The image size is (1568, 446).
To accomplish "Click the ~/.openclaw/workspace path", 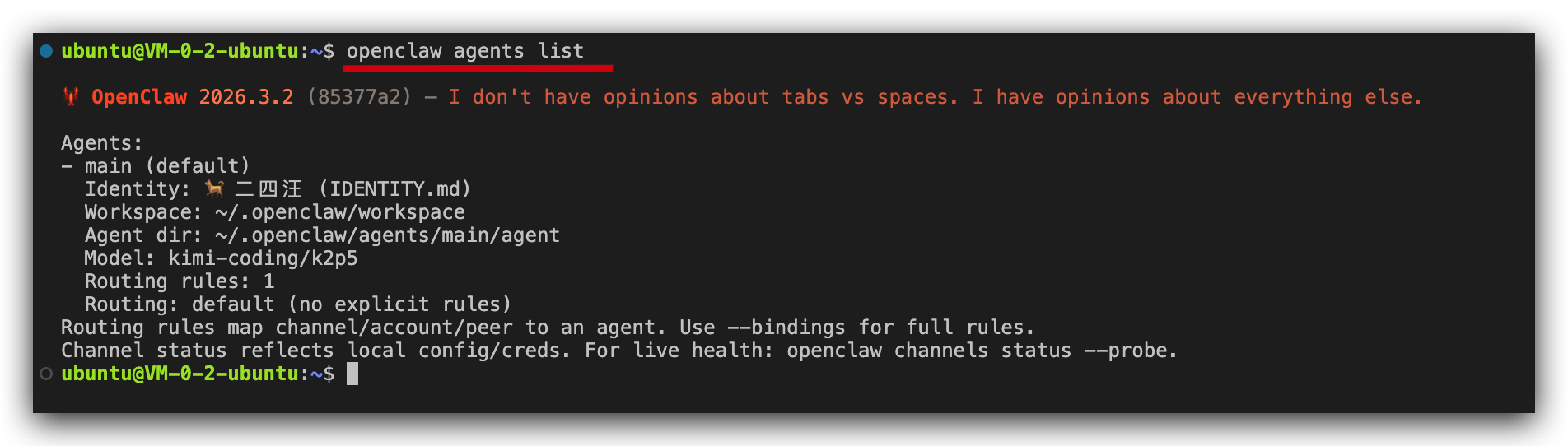I will tap(339, 212).
